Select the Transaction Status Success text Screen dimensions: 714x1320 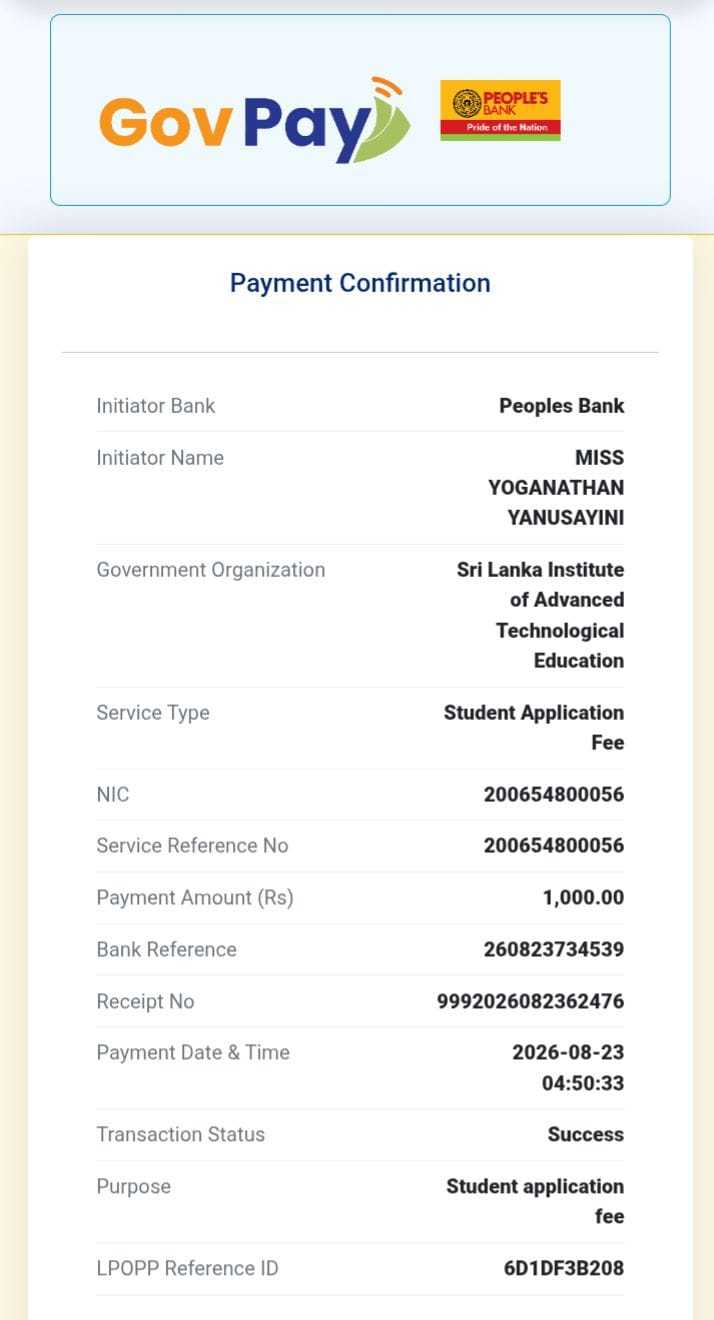(586, 1135)
